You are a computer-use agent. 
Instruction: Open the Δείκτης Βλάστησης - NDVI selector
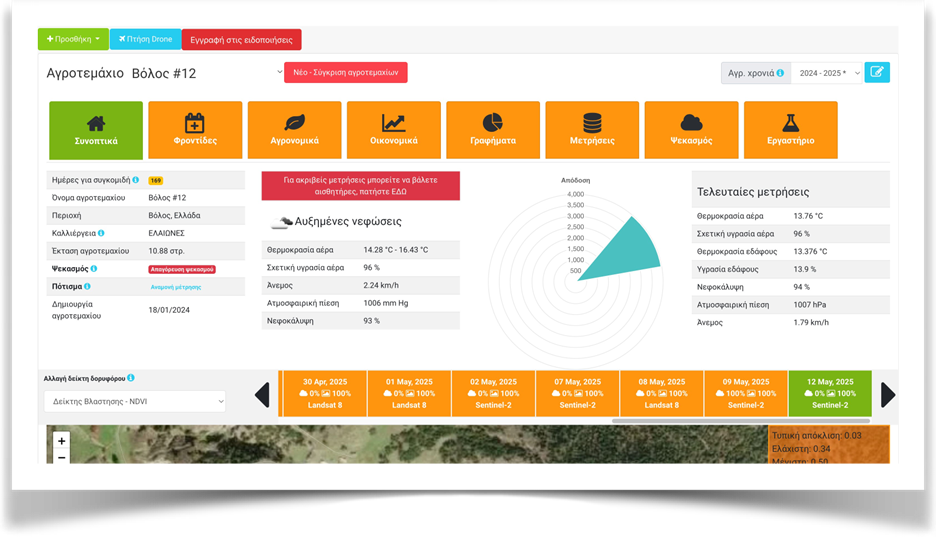[x=135, y=401]
